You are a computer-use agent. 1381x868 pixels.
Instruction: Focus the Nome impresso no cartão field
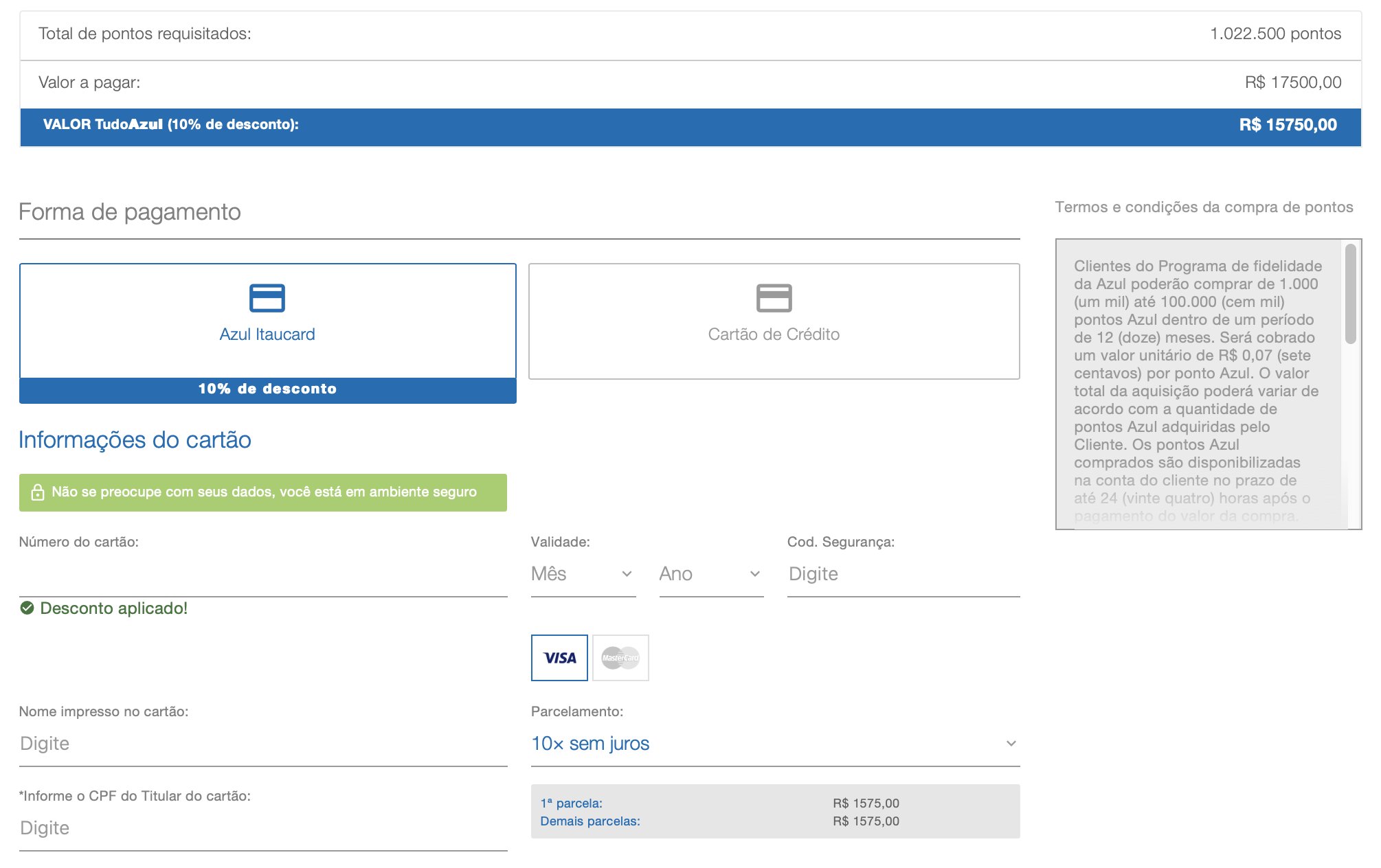(x=263, y=744)
